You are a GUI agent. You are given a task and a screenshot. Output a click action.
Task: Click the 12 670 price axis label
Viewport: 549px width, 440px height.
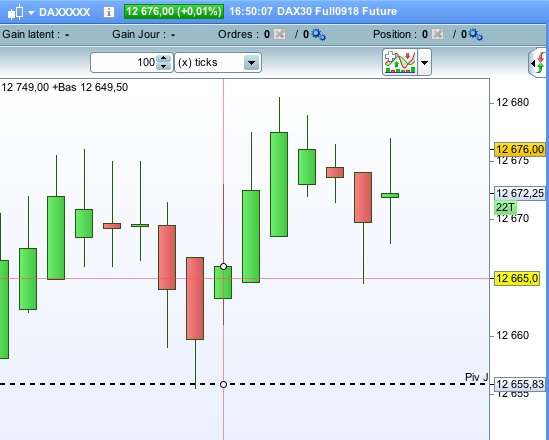coord(513,219)
